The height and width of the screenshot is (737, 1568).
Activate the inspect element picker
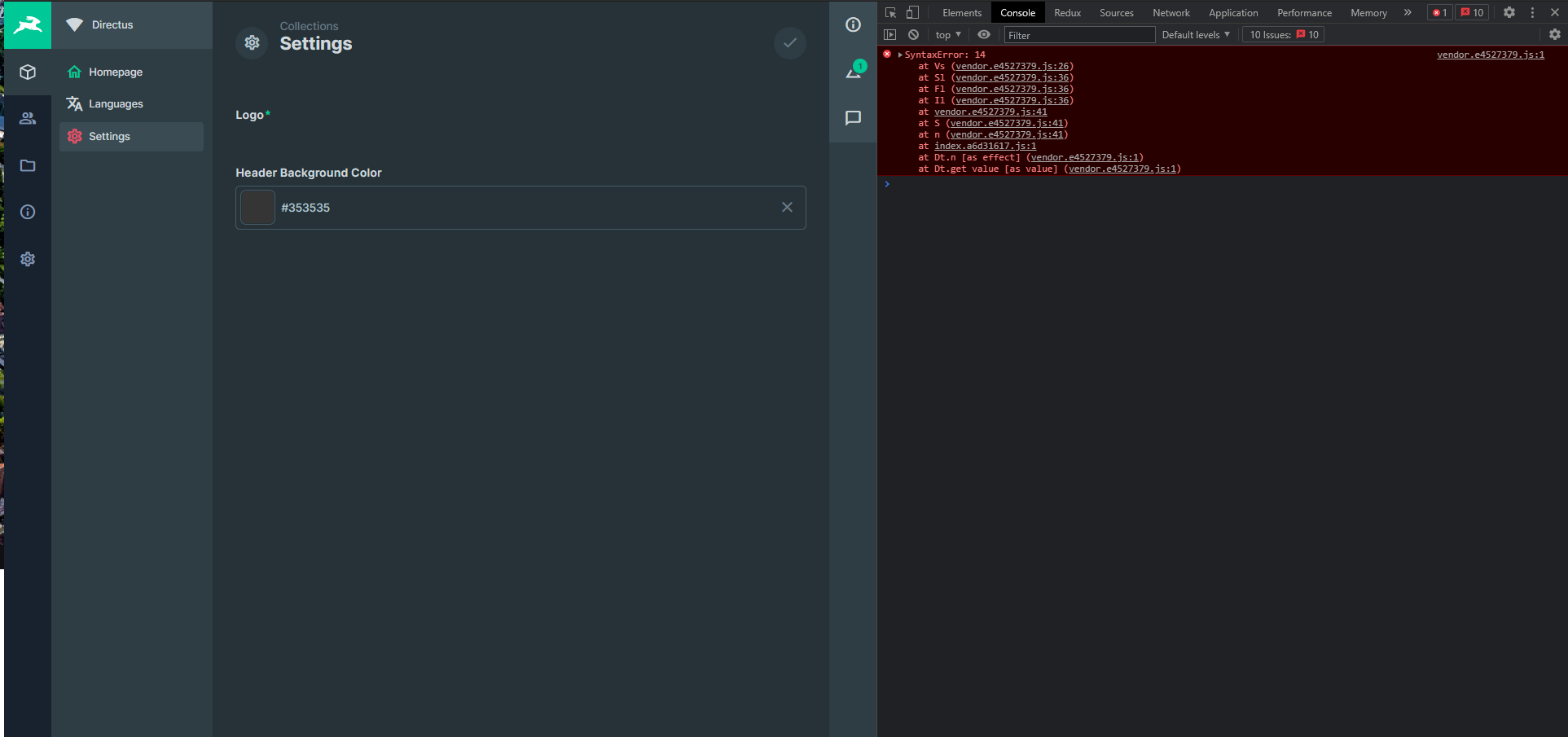pyautogui.click(x=891, y=12)
